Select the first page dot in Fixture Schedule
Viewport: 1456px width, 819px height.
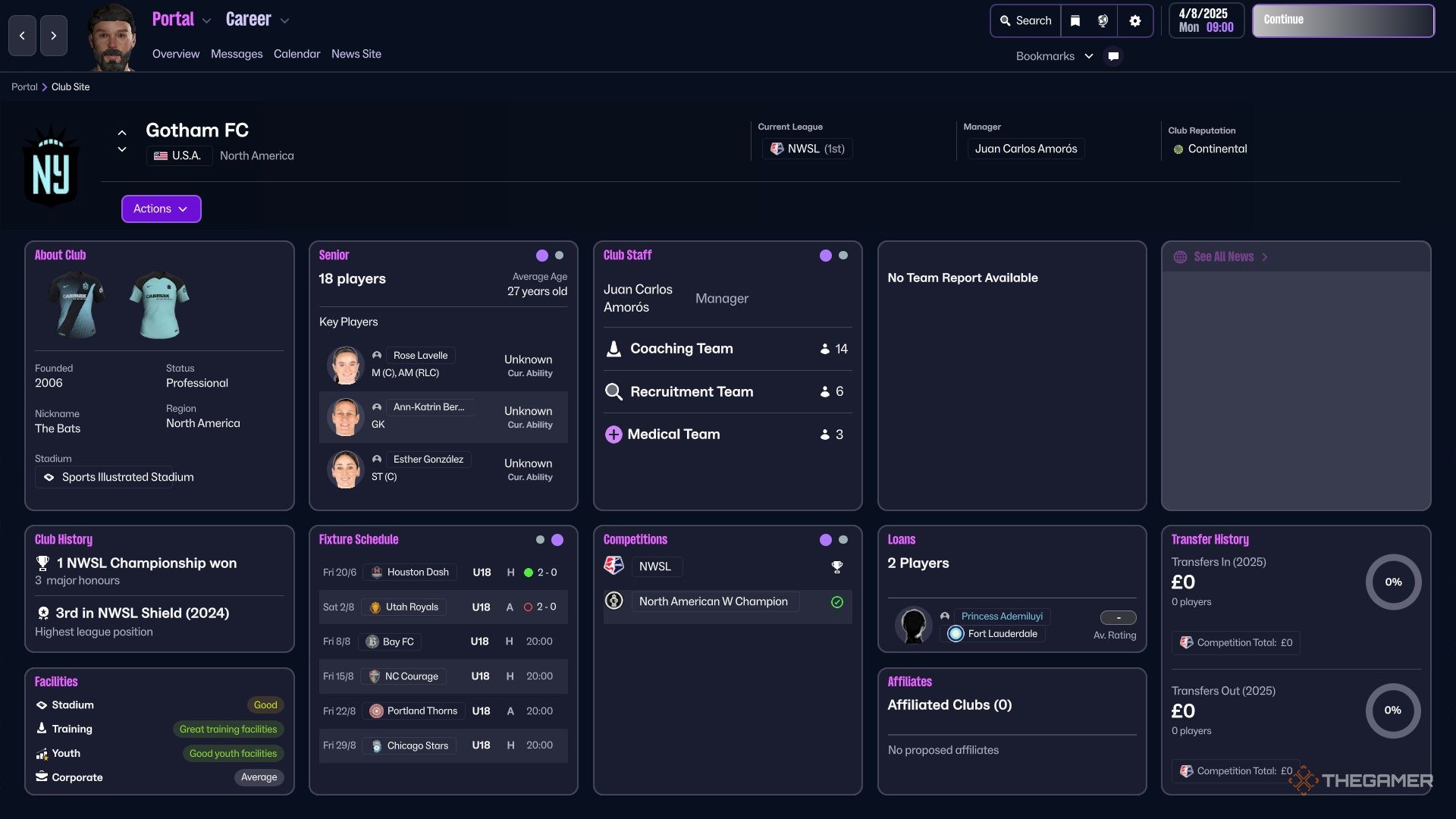540,540
